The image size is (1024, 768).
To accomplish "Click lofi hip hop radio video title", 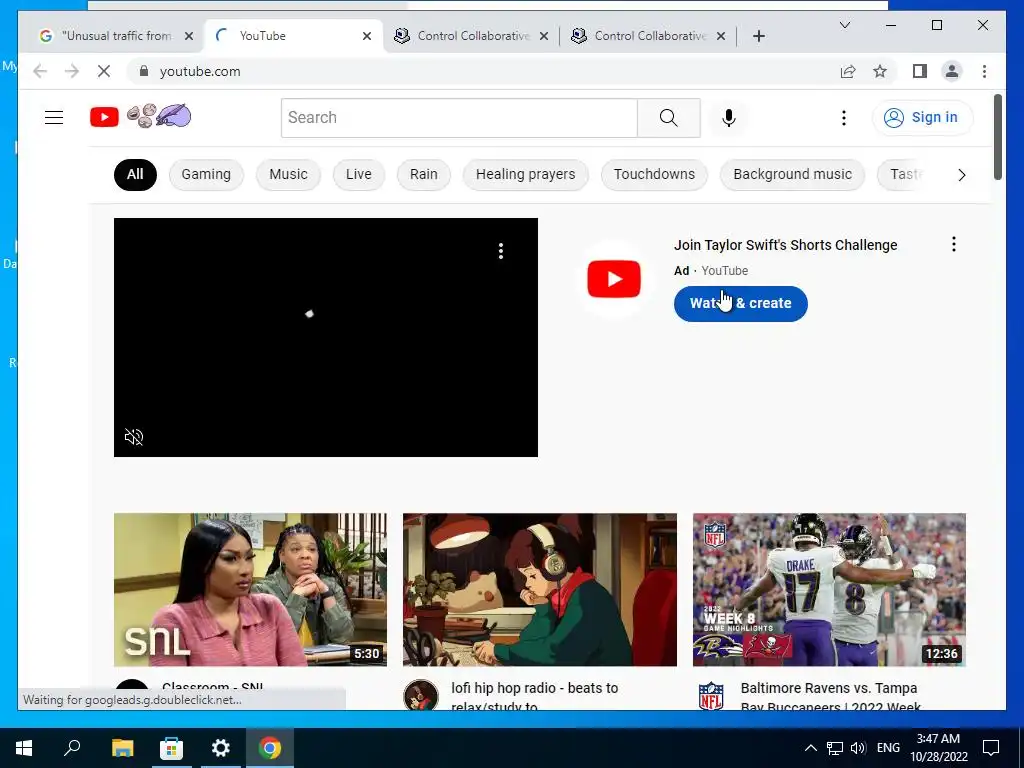I will 535,696.
